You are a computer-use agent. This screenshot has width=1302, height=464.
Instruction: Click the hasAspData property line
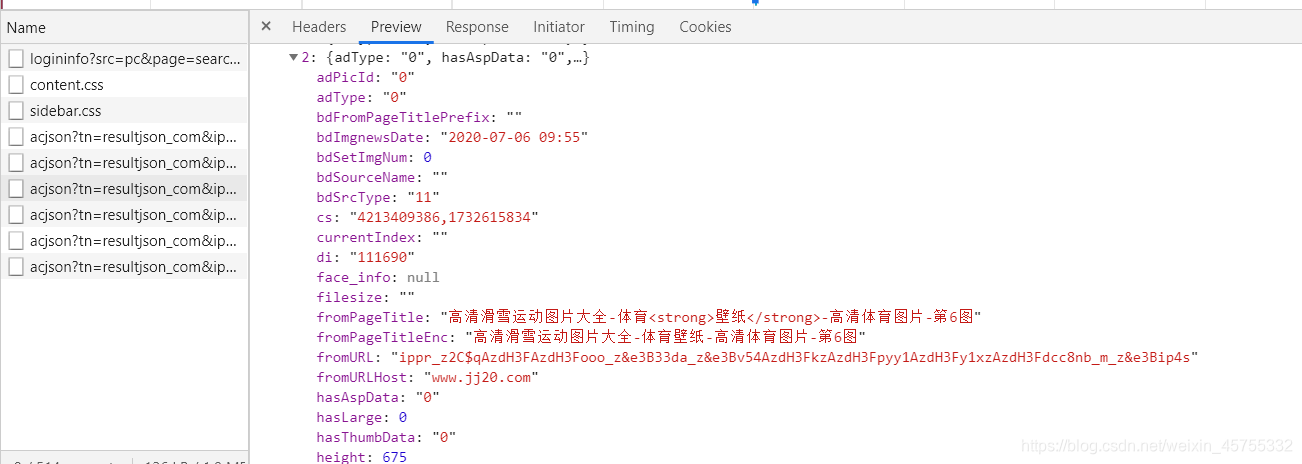click(378, 397)
